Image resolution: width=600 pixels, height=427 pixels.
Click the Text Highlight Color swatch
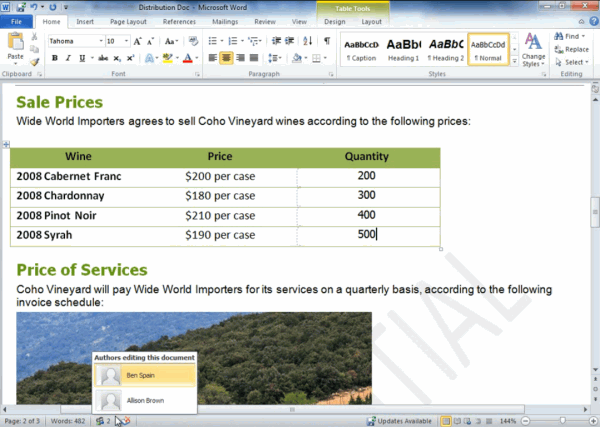167,58
